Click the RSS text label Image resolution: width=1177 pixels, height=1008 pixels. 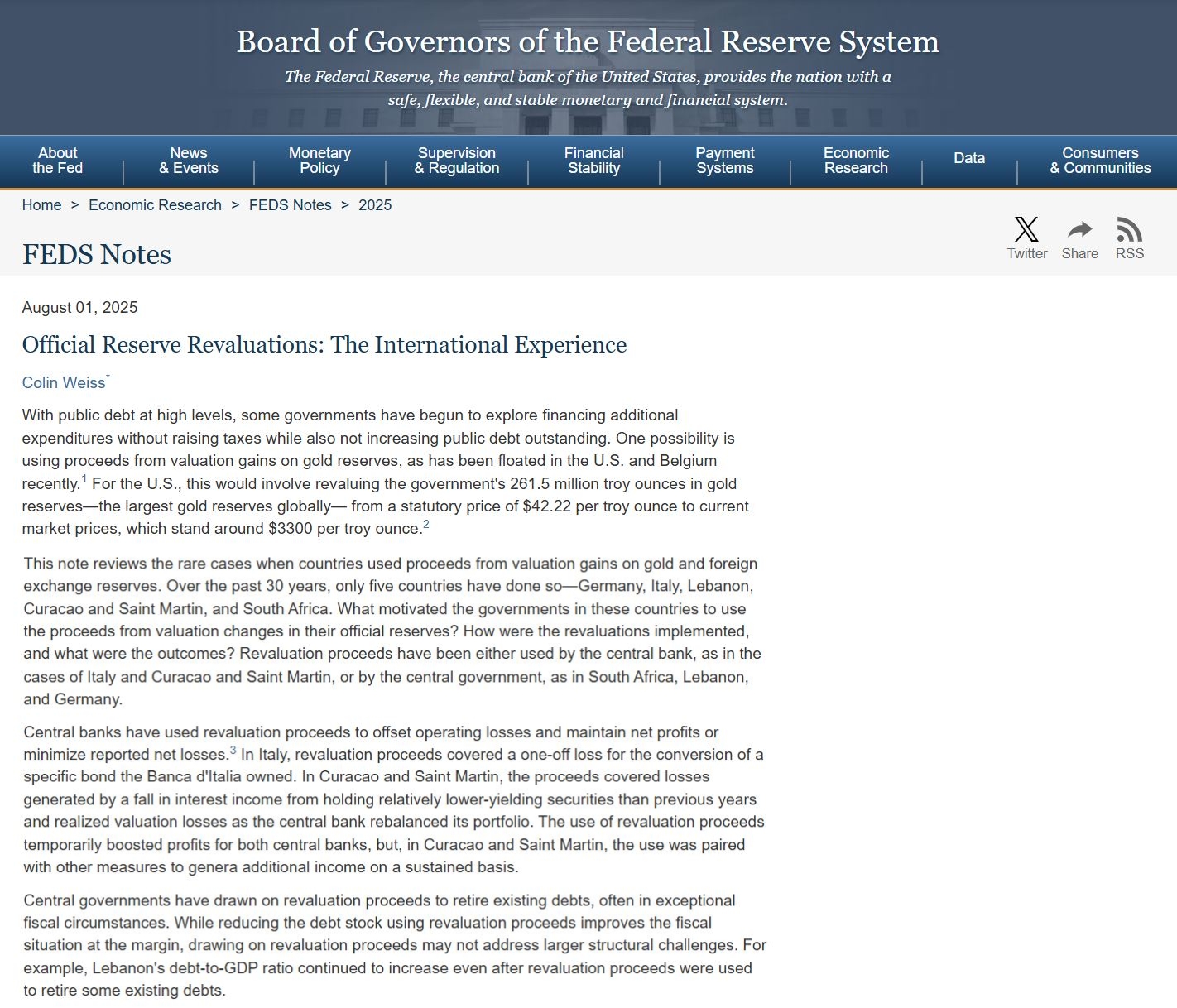(x=1130, y=253)
